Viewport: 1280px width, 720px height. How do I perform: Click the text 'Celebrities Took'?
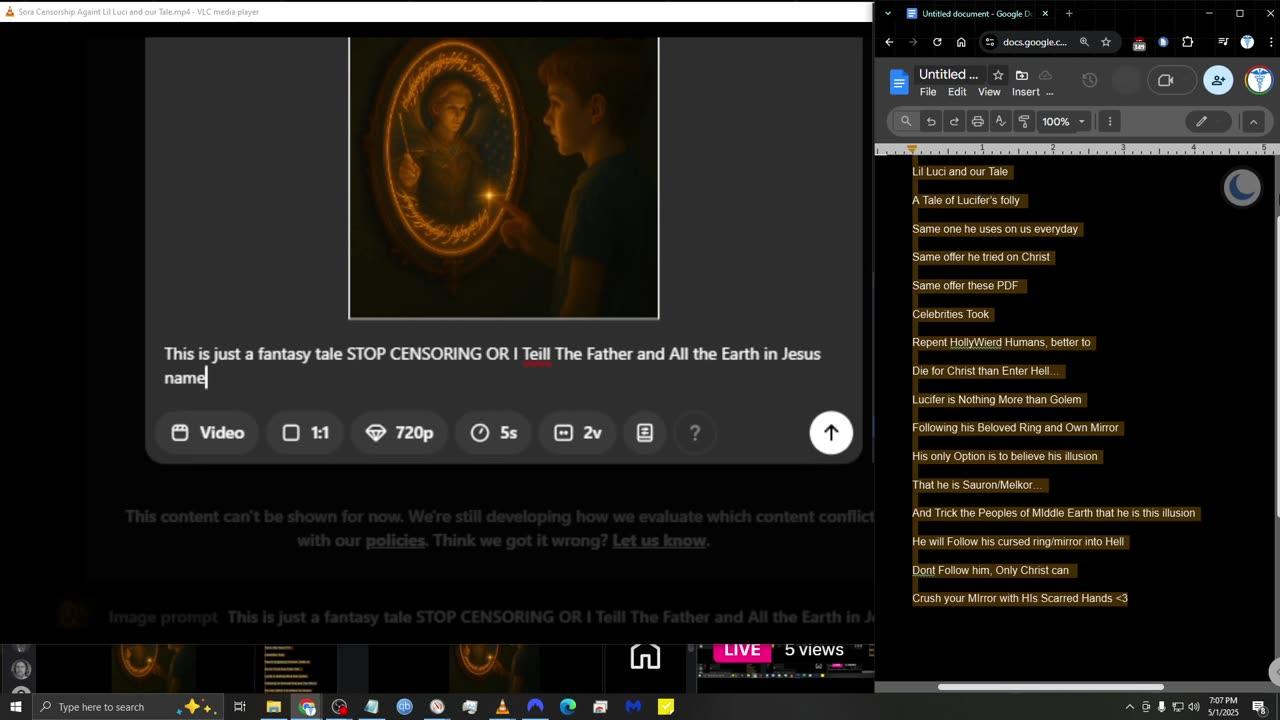click(x=951, y=314)
